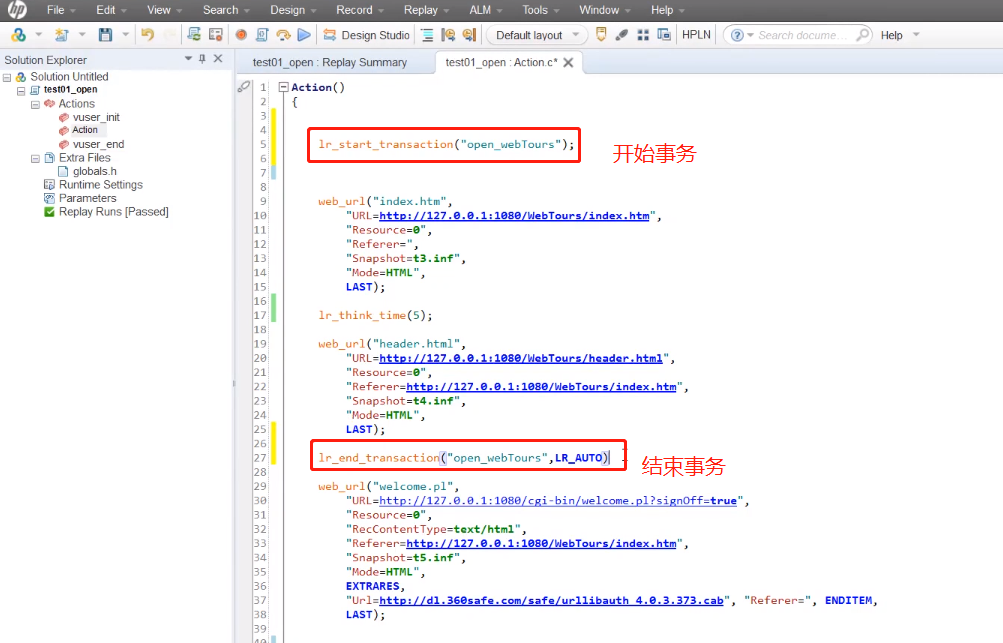Click the New Script toolbar icon
The width and height of the screenshot is (1003, 643).
[x=62, y=35]
